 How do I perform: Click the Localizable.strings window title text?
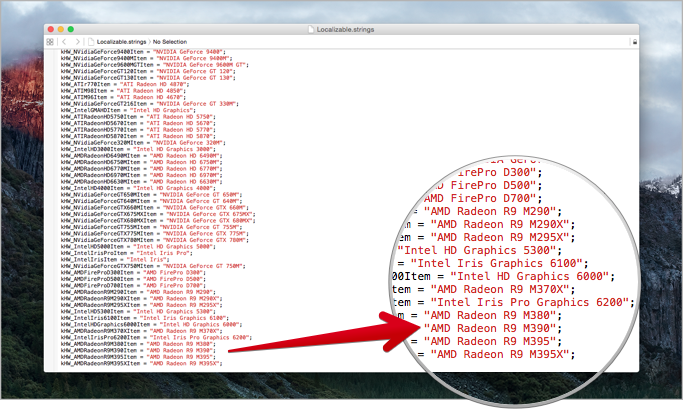pyautogui.click(x=345, y=30)
